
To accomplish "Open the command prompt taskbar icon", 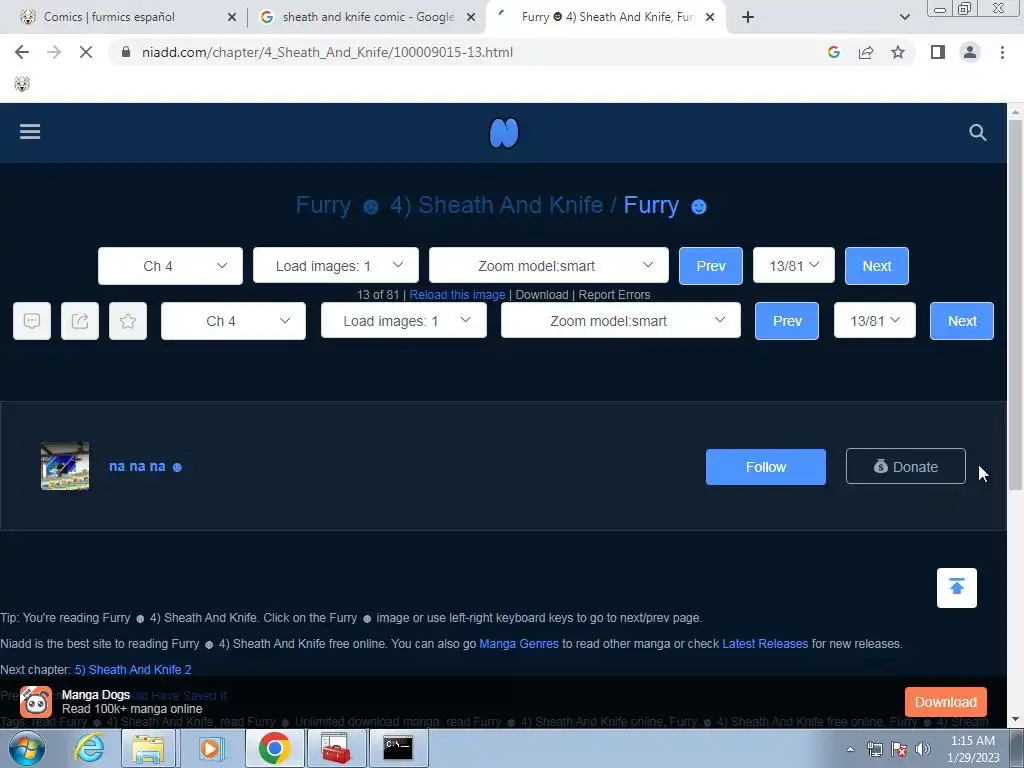I will (x=398, y=748).
